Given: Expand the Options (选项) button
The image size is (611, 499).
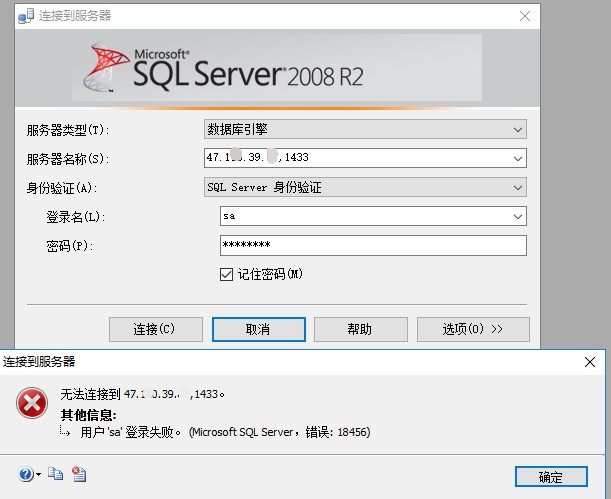Looking at the screenshot, I should coord(473,330).
